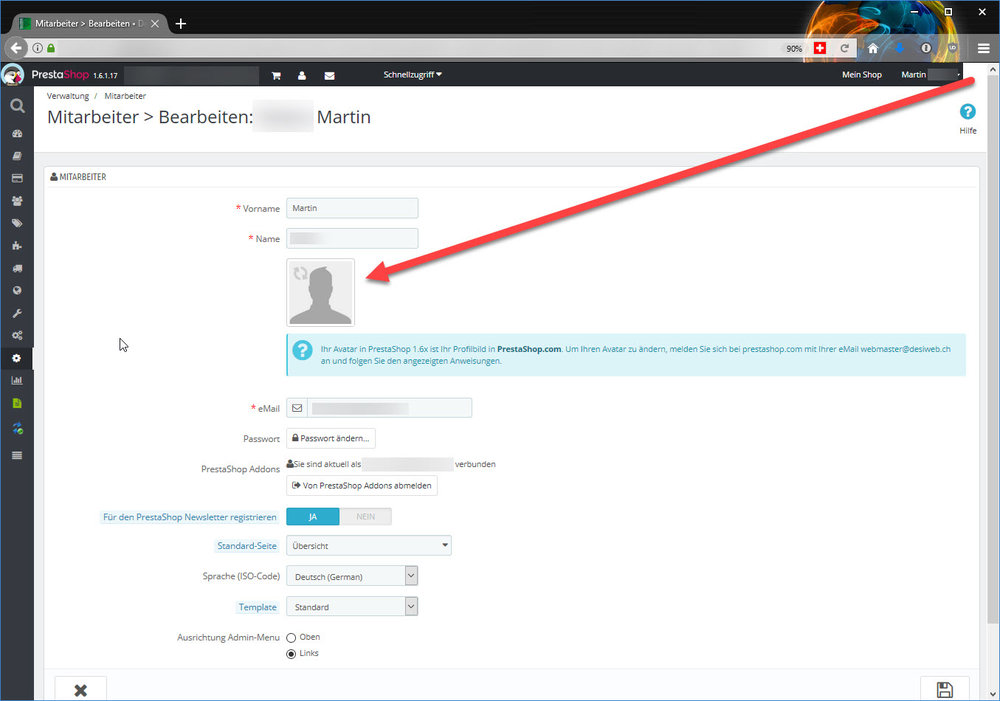This screenshot has height=701, width=1000.
Task: Select the Oben menu orientation radio
Action: (x=291, y=637)
